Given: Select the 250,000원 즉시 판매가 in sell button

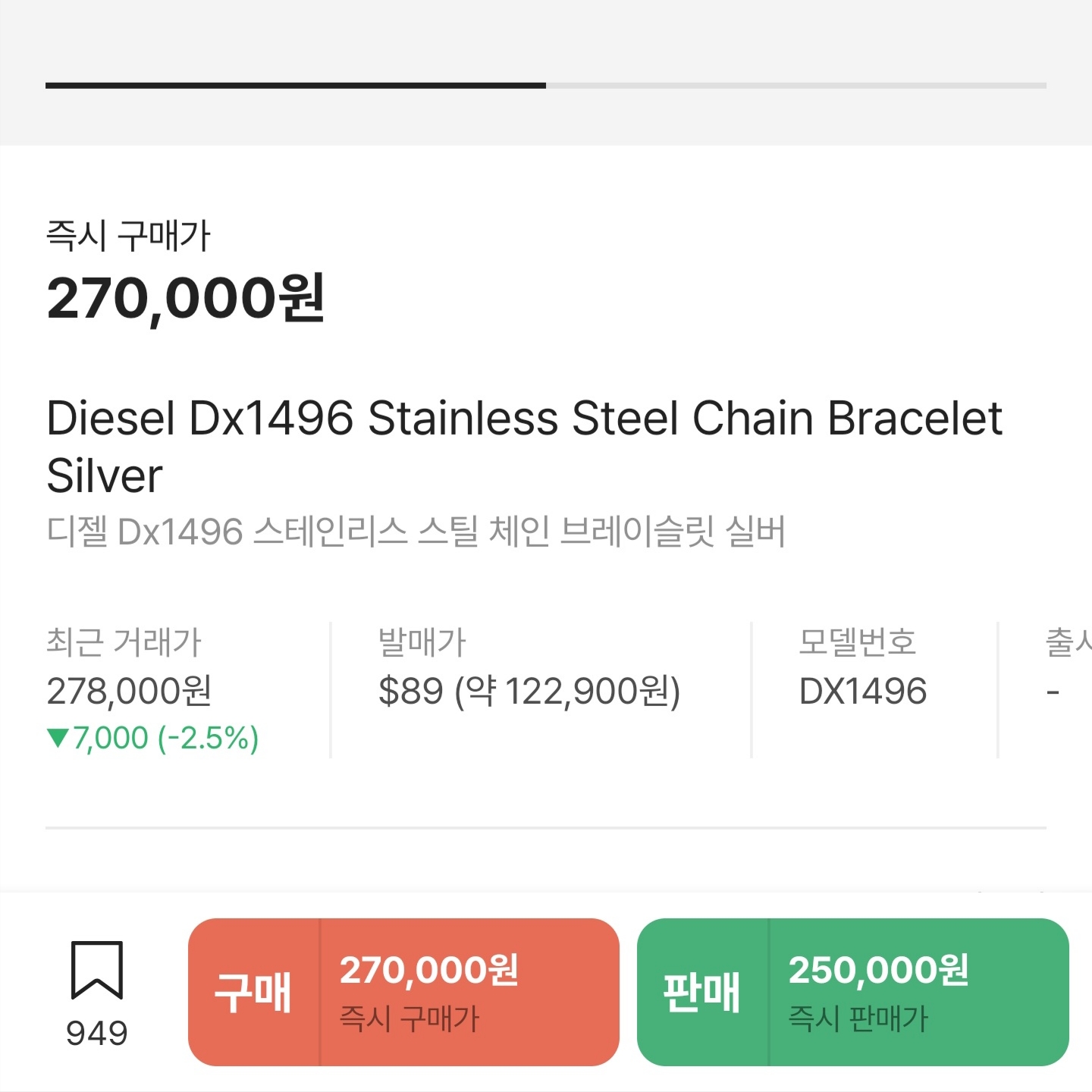Looking at the screenshot, I should [878, 992].
